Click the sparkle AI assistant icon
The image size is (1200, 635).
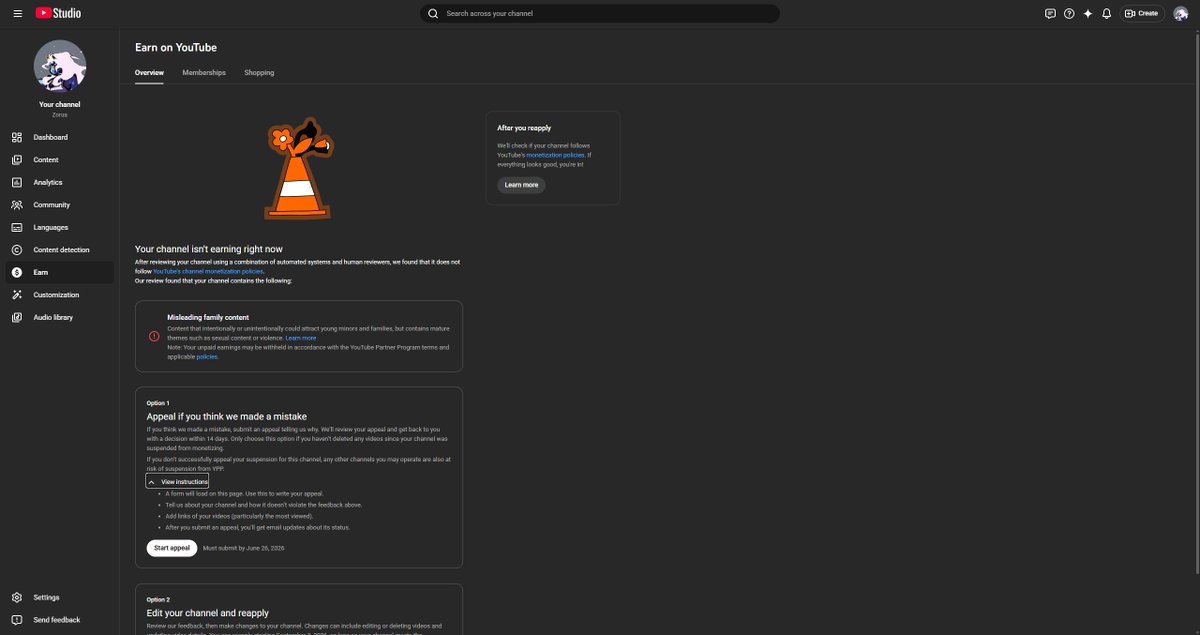1088,13
